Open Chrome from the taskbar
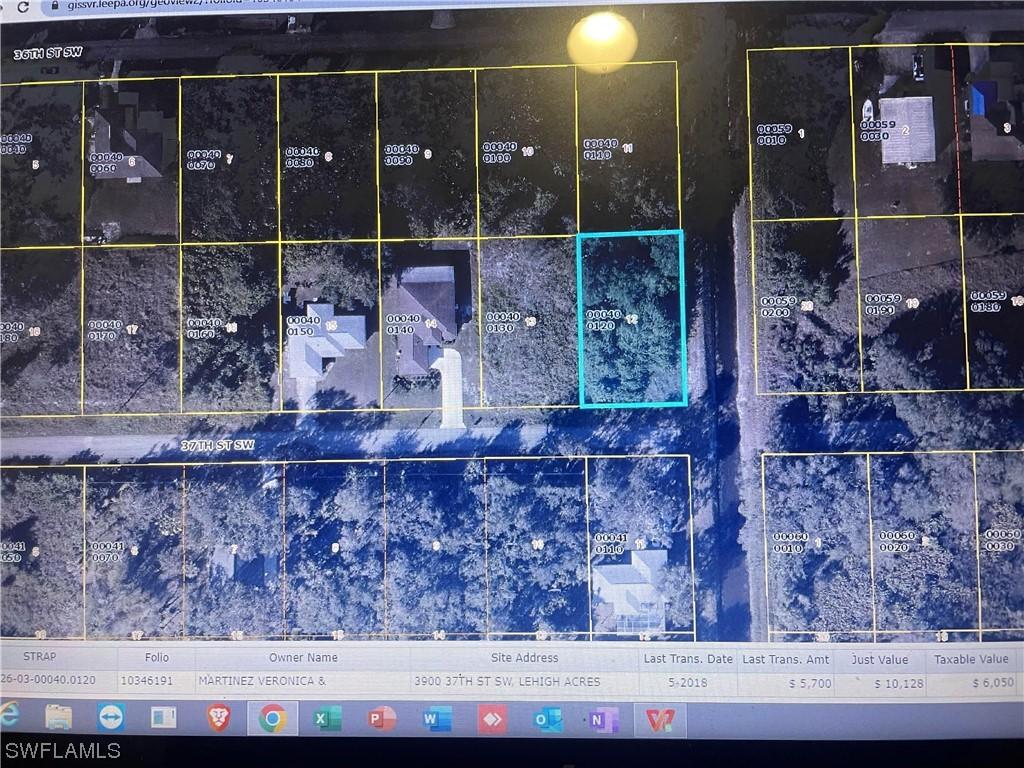 [270, 718]
